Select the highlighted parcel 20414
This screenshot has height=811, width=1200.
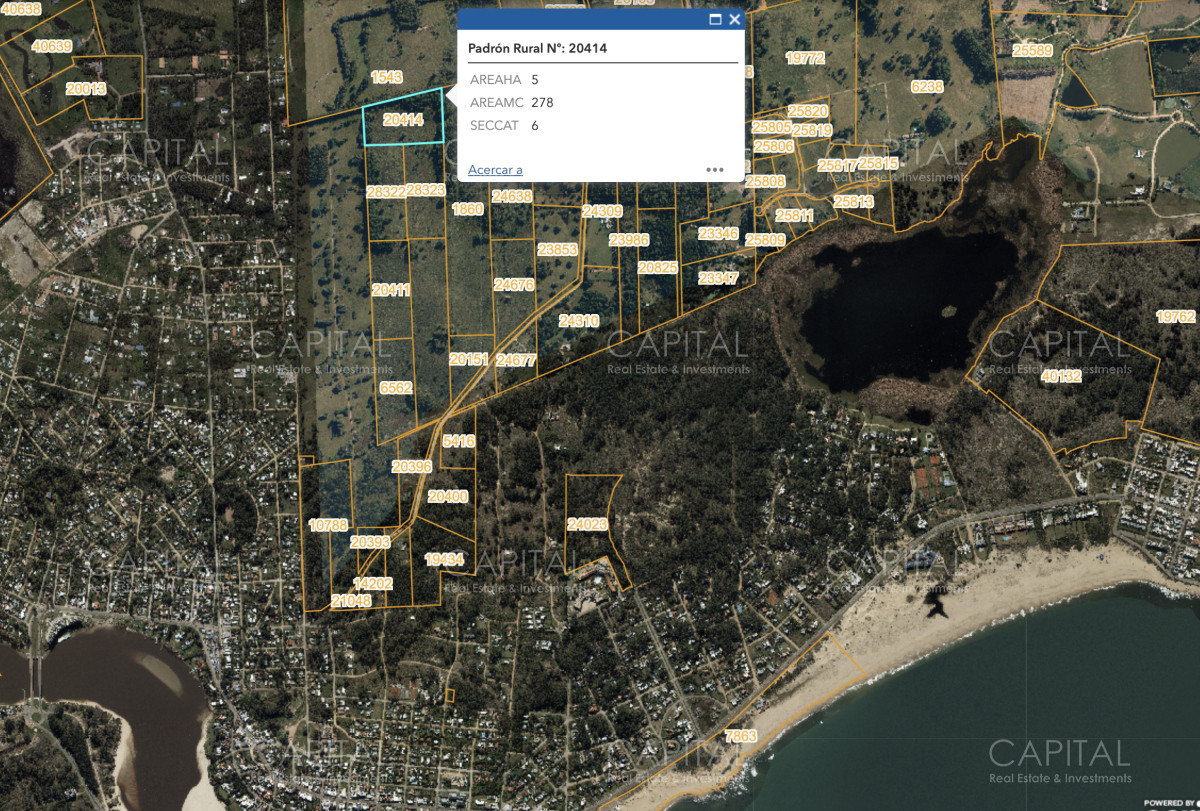tap(403, 119)
